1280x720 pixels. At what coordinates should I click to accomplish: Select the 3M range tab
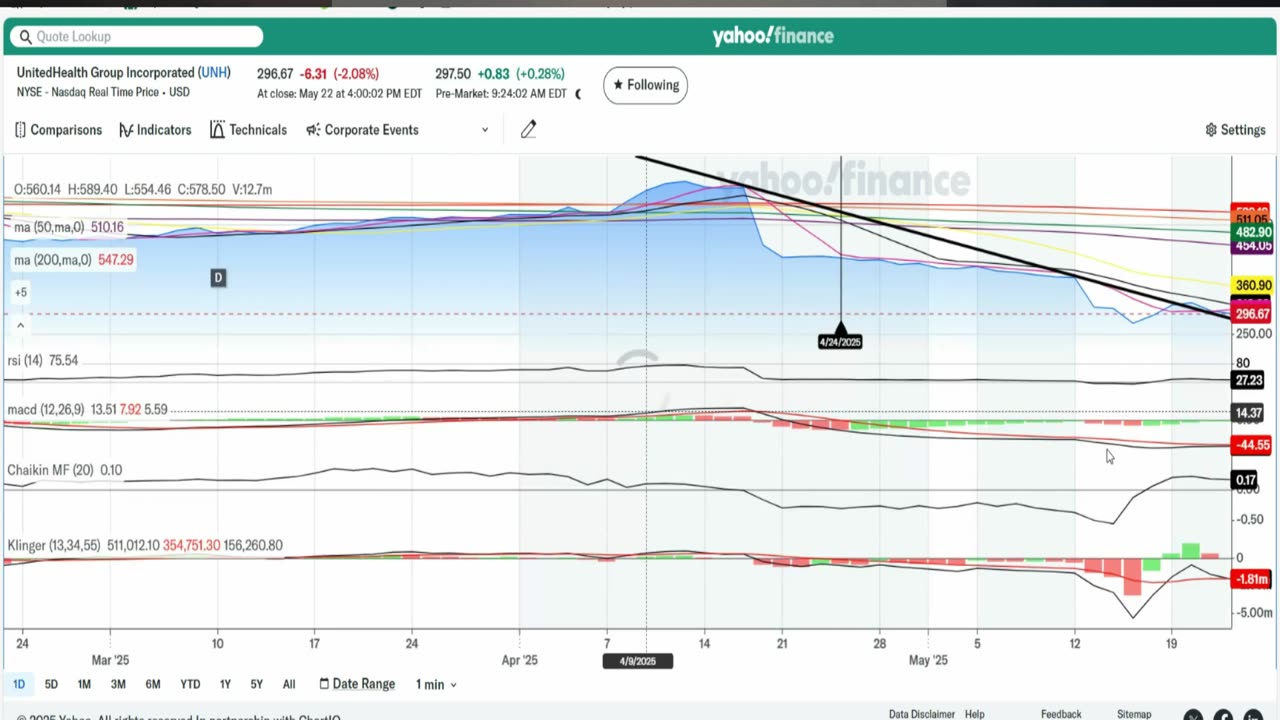pos(118,684)
